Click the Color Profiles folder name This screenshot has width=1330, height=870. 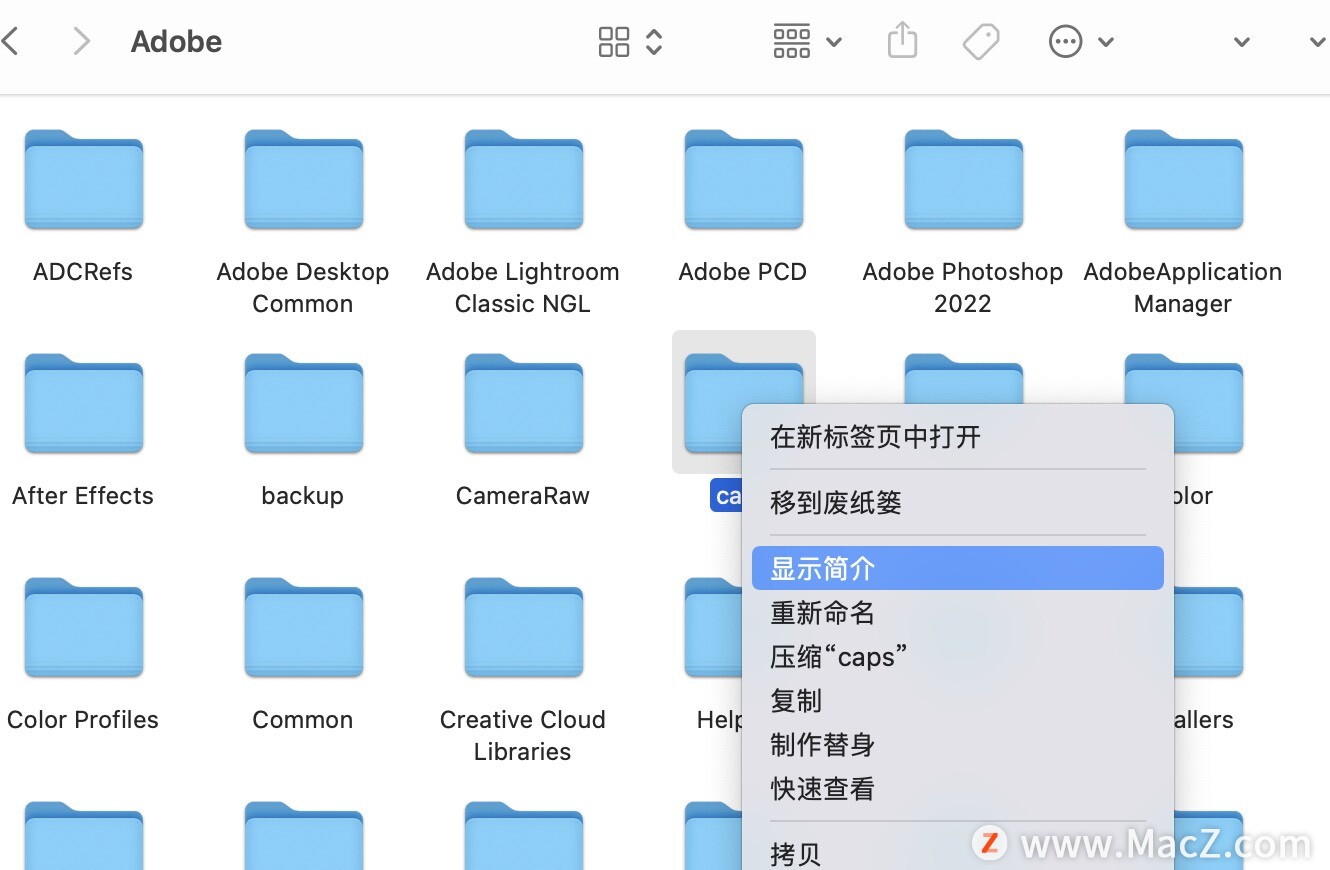click(83, 720)
